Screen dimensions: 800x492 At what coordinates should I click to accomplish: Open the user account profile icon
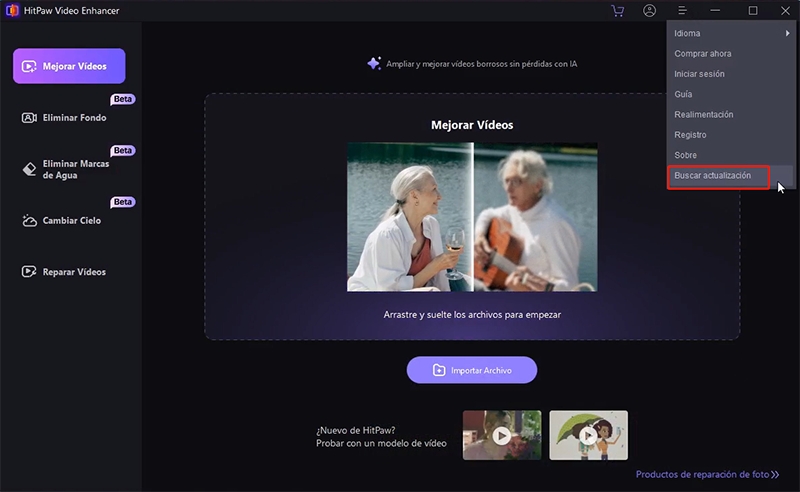tap(649, 11)
